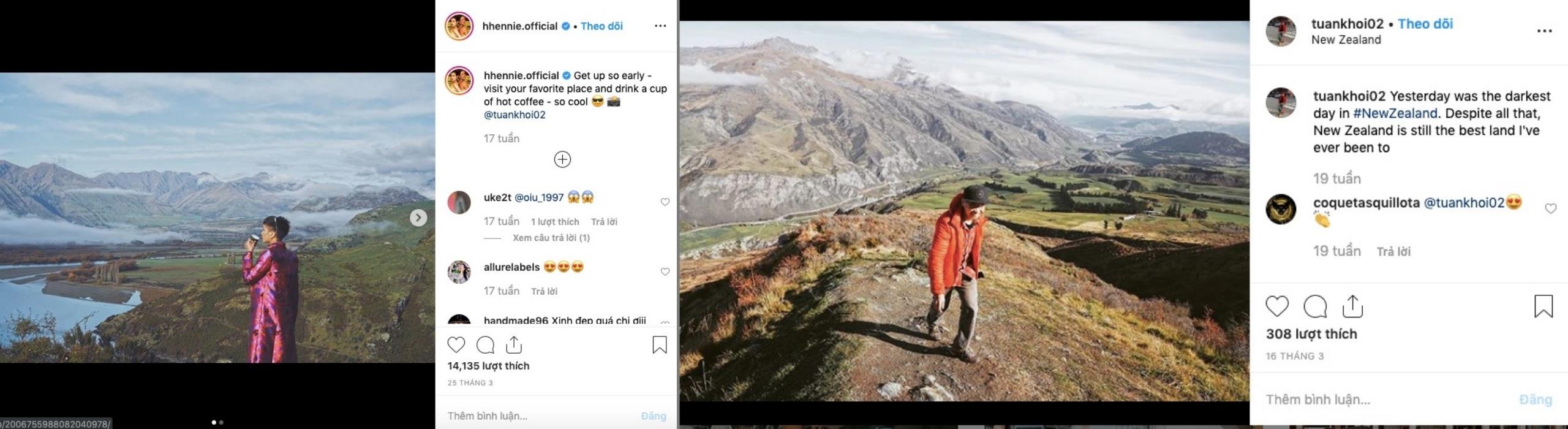Like the hhennie.official post with heart icon
Image resolution: width=1568 pixels, height=429 pixels.
[456, 345]
